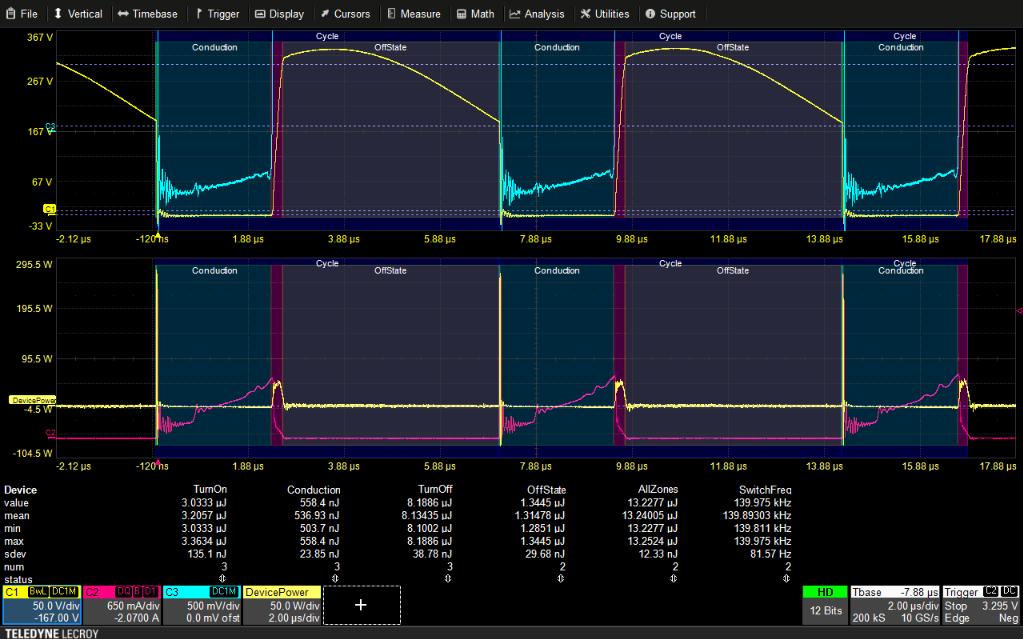
Task: Toggle the BwL bandwidth limit badge on C1
Action: tap(38, 592)
